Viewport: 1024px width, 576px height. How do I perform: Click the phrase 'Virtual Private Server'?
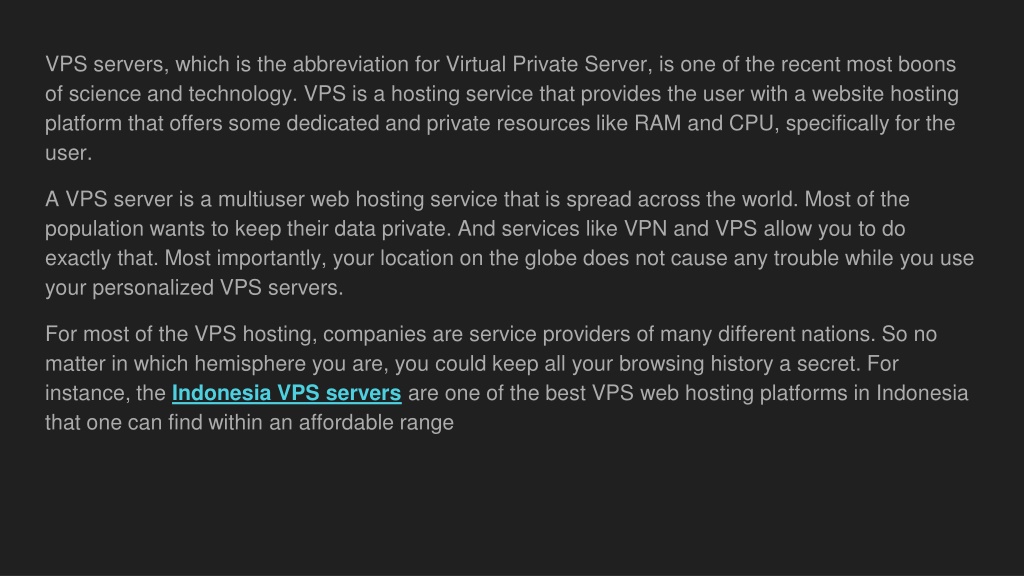click(548, 65)
